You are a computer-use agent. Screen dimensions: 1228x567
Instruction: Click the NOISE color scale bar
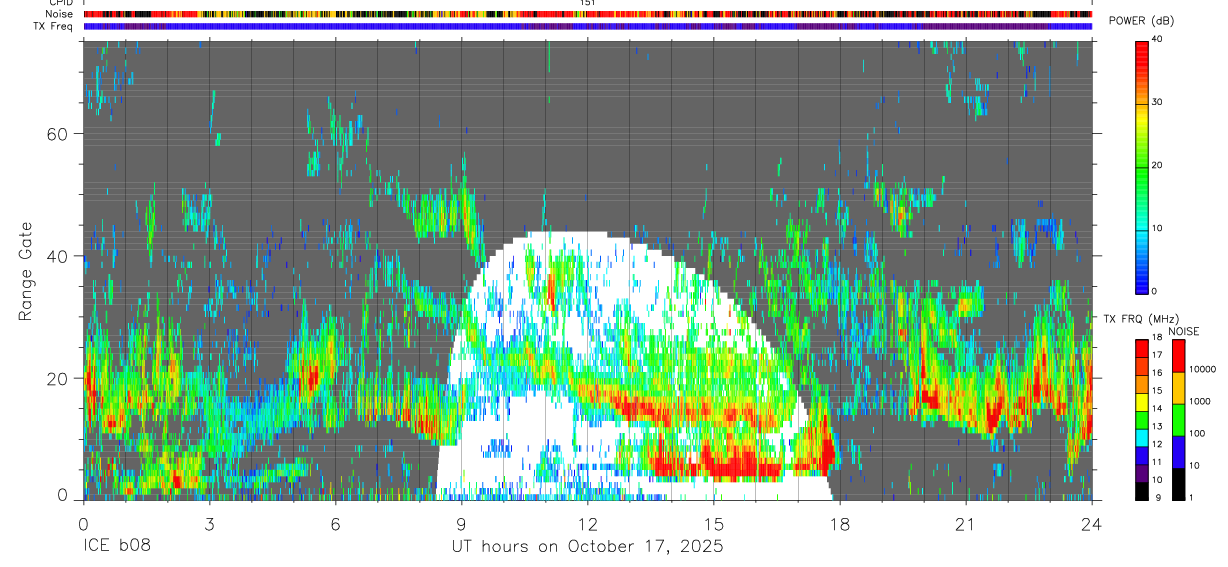(1178, 419)
